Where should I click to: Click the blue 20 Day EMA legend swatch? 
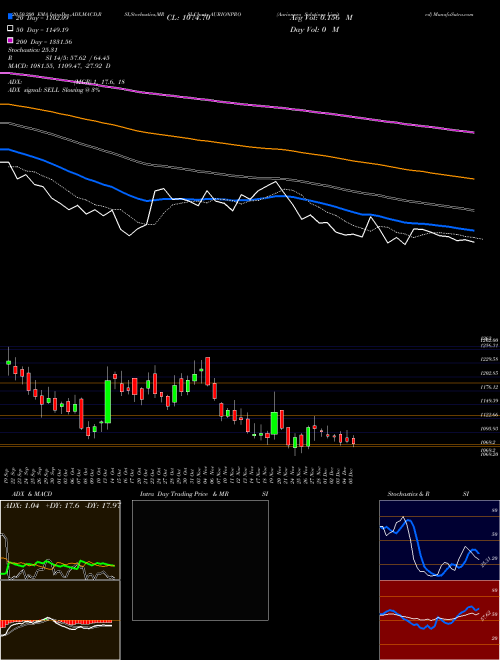pyautogui.click(x=10, y=17)
